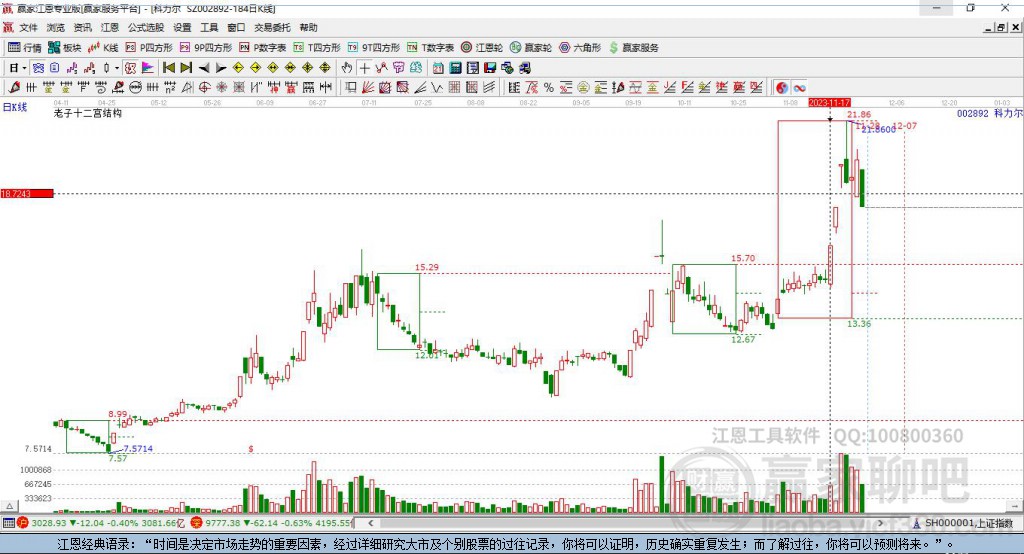1024x554 pixels.
Task: Open the 9P四方形 tool
Action: tap(206, 48)
